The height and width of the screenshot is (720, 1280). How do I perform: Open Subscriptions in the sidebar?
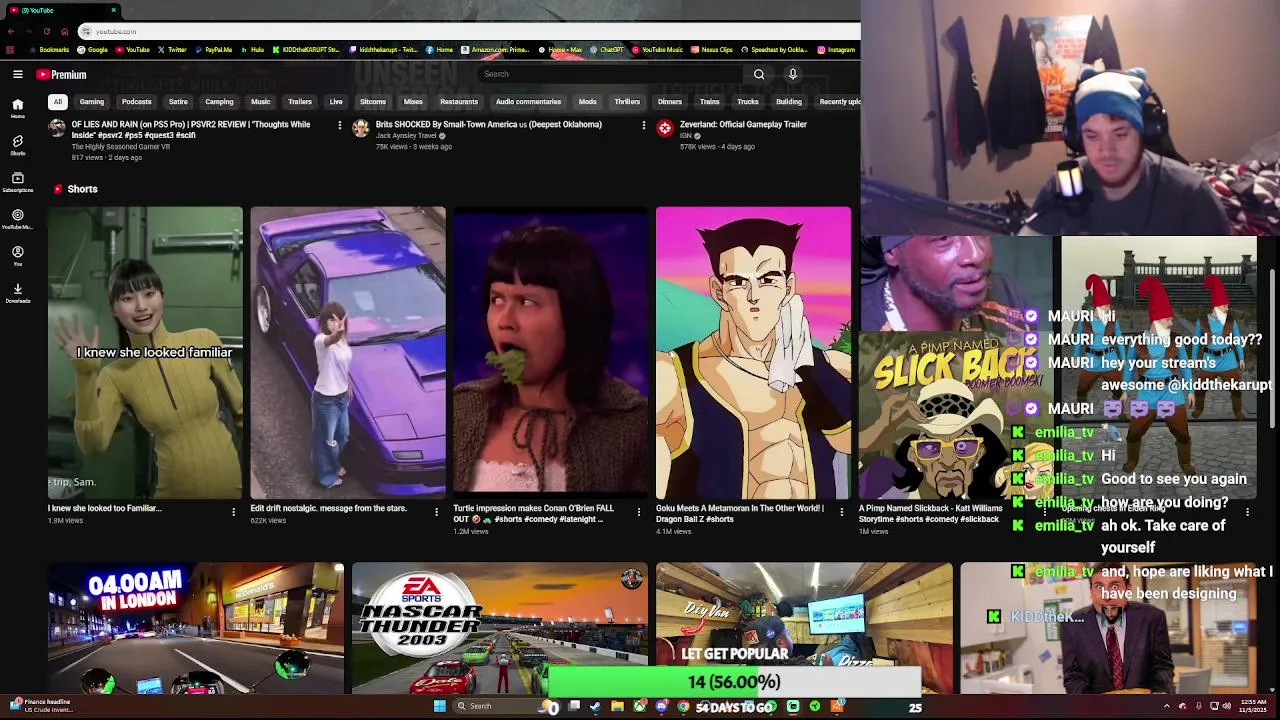[17, 182]
